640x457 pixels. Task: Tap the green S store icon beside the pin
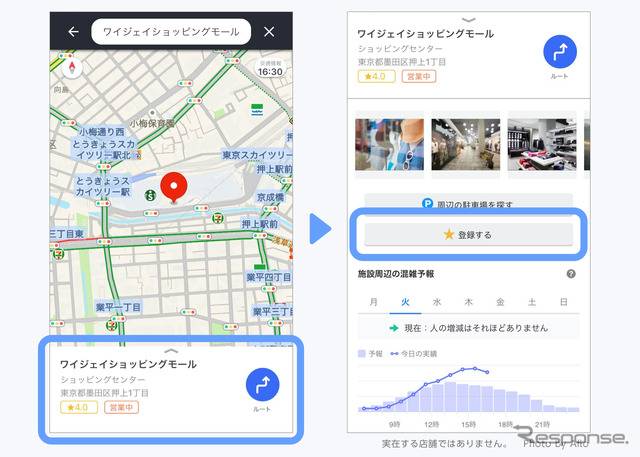click(x=151, y=195)
